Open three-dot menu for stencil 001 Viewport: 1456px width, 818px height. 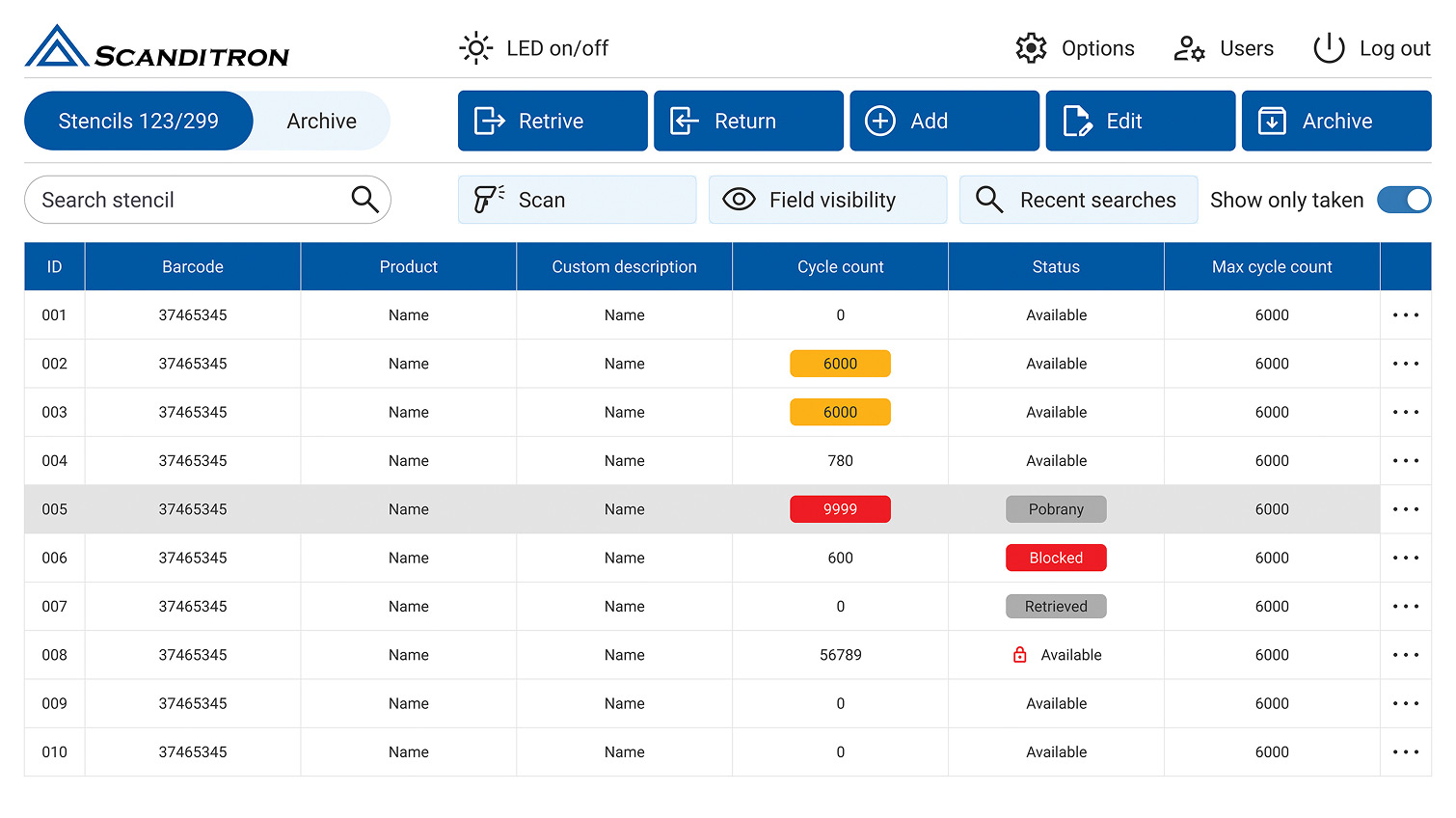click(1405, 315)
